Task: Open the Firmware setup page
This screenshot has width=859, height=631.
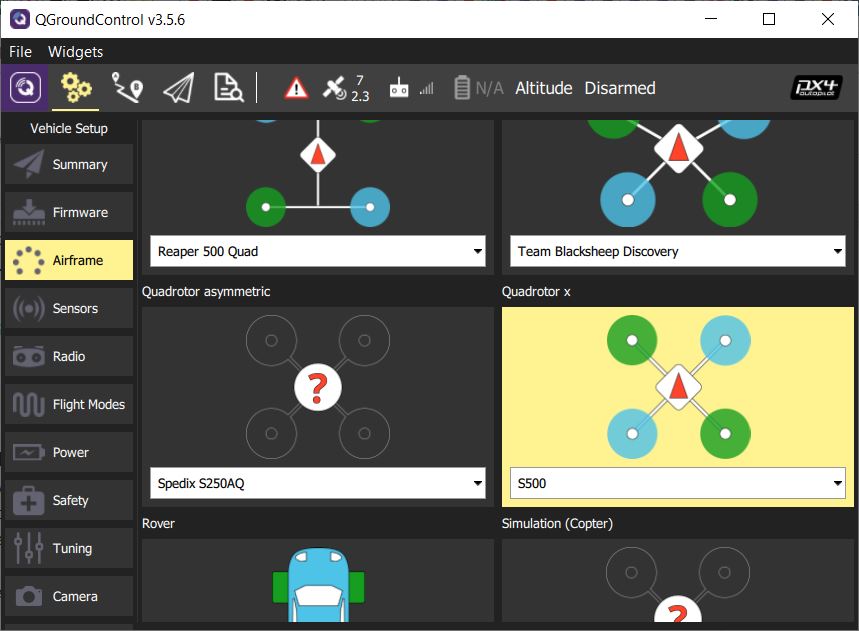Action: (x=69, y=212)
